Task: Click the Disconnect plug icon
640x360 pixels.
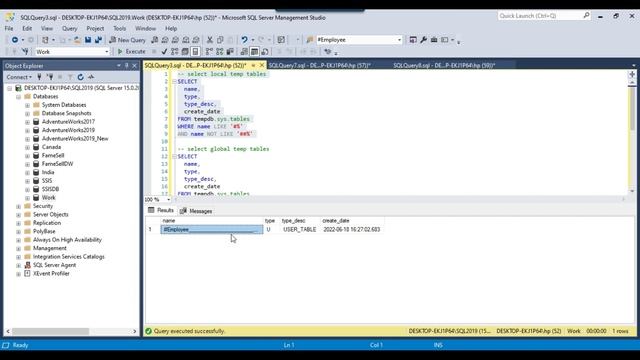Action: [x=50, y=77]
